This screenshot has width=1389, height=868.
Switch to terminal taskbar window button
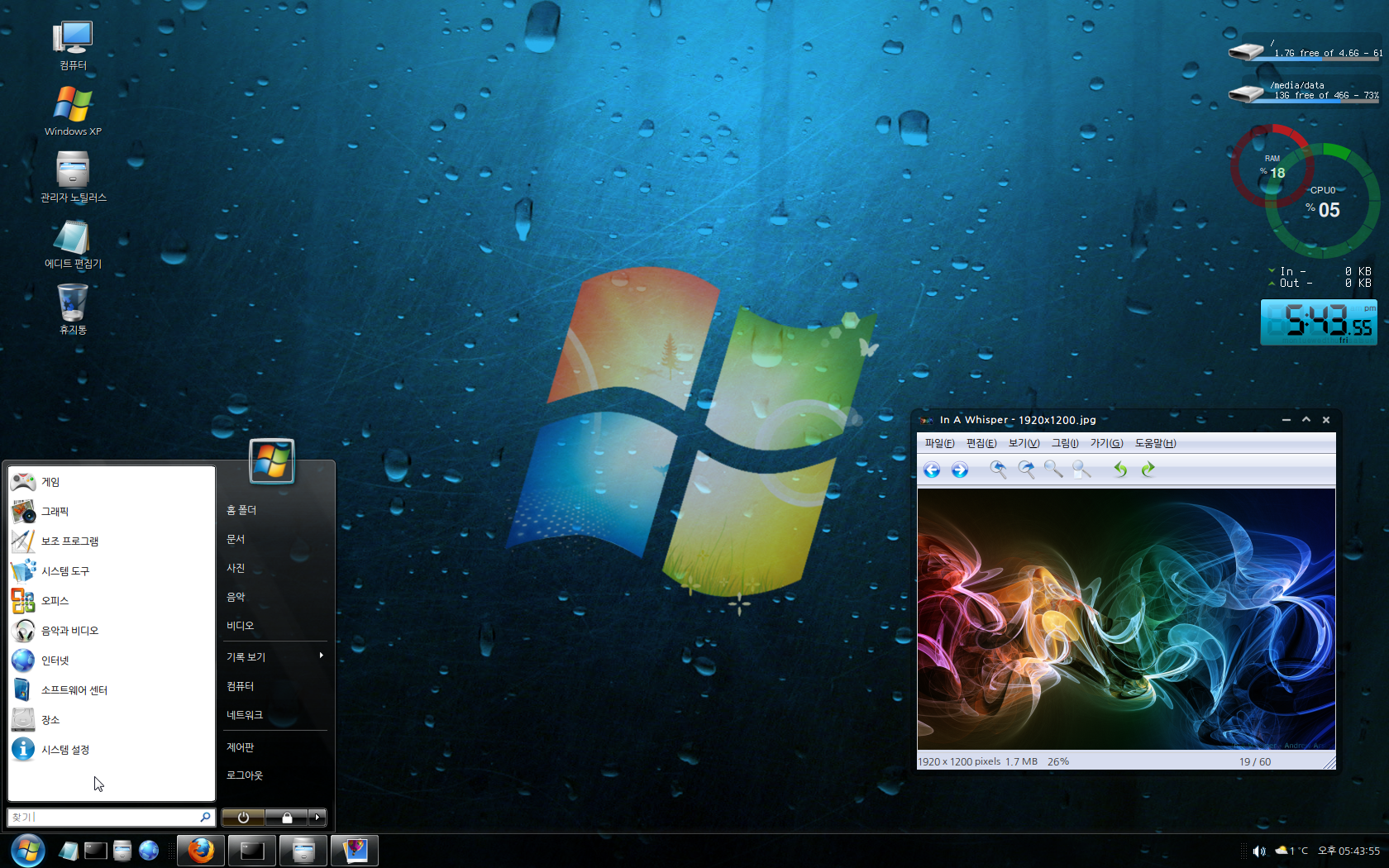252,850
